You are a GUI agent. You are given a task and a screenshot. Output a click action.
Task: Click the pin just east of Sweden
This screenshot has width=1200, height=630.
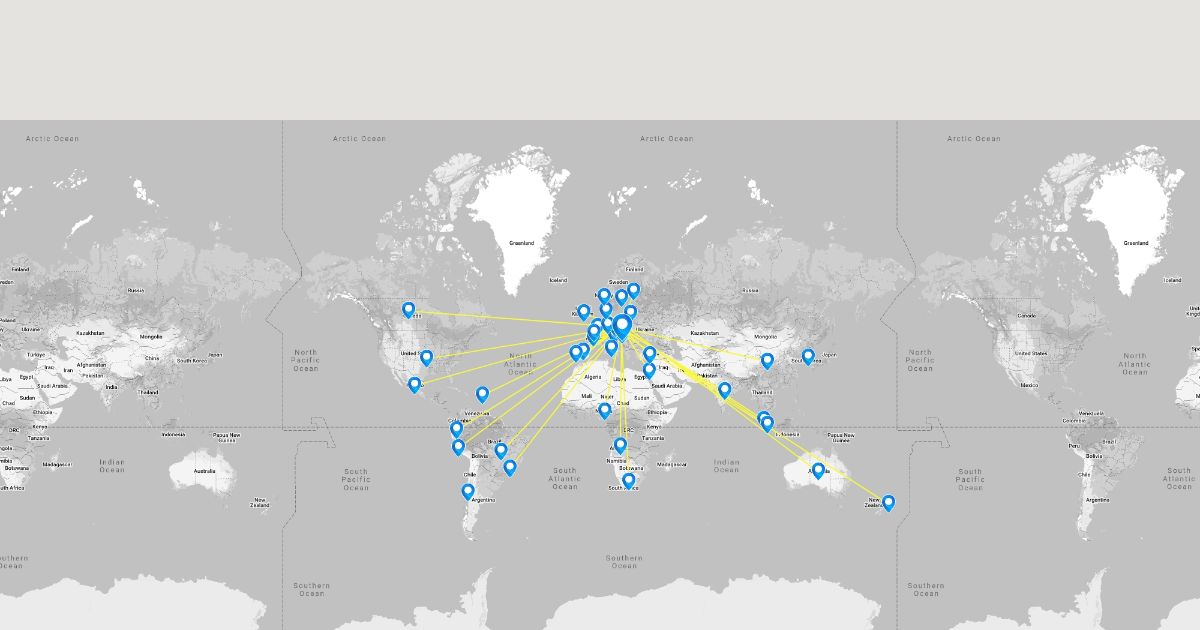point(633,290)
